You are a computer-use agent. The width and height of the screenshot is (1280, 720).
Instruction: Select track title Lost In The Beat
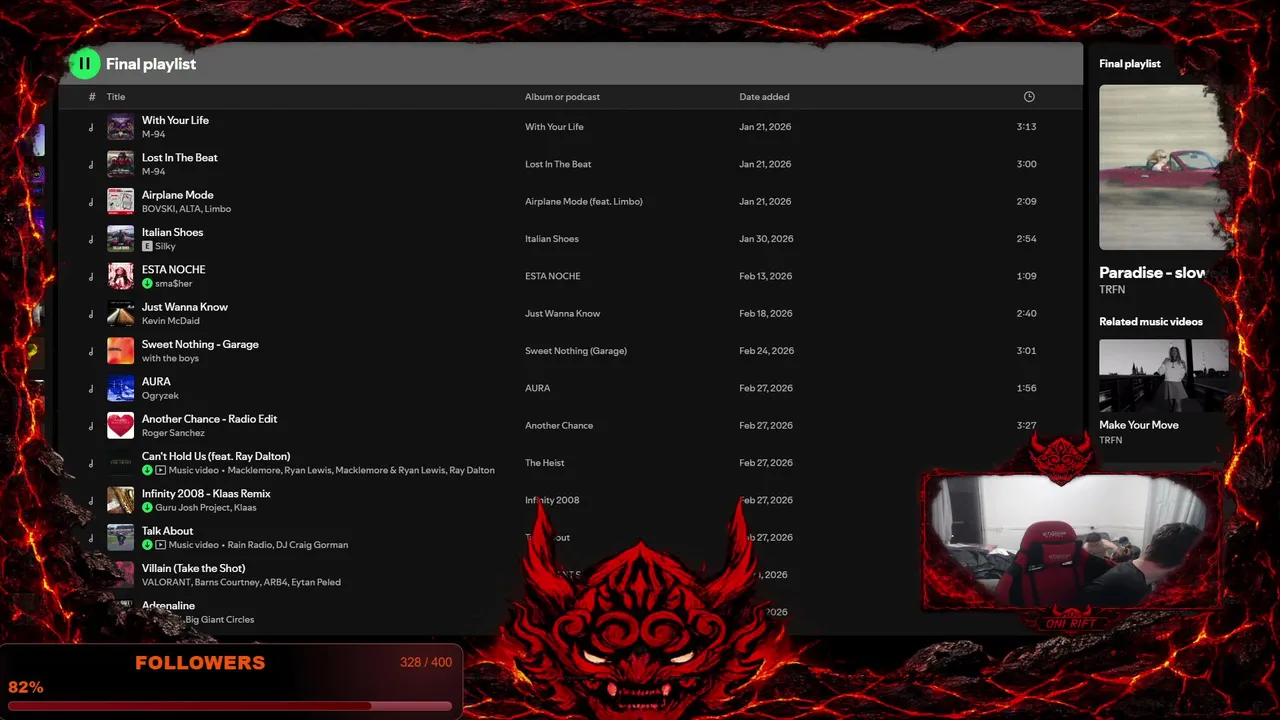180,157
